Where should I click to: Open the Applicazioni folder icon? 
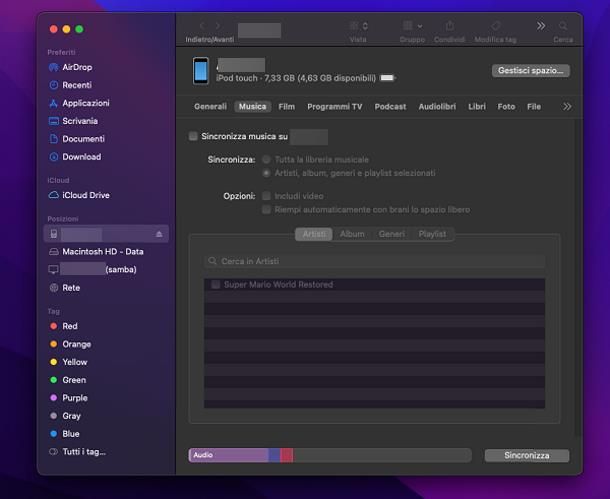54,103
